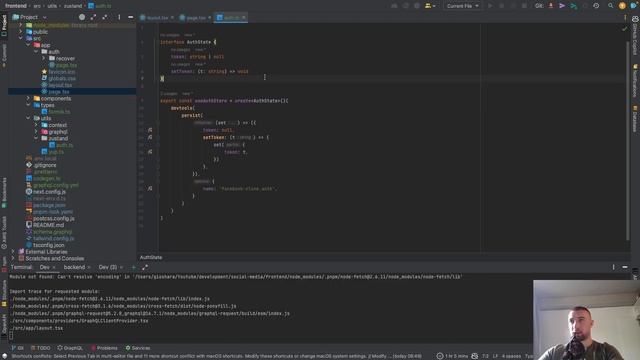Click the '4 spaces' indent status bar entry

[511, 356]
